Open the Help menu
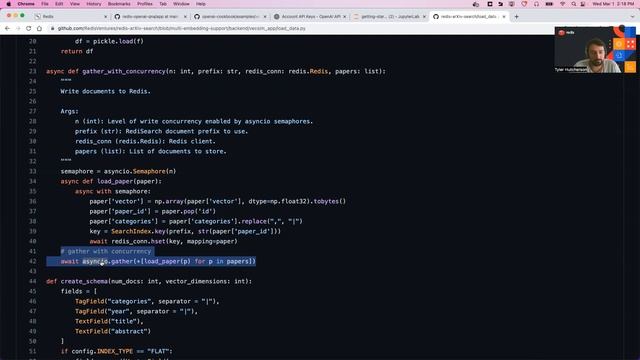 201,4
